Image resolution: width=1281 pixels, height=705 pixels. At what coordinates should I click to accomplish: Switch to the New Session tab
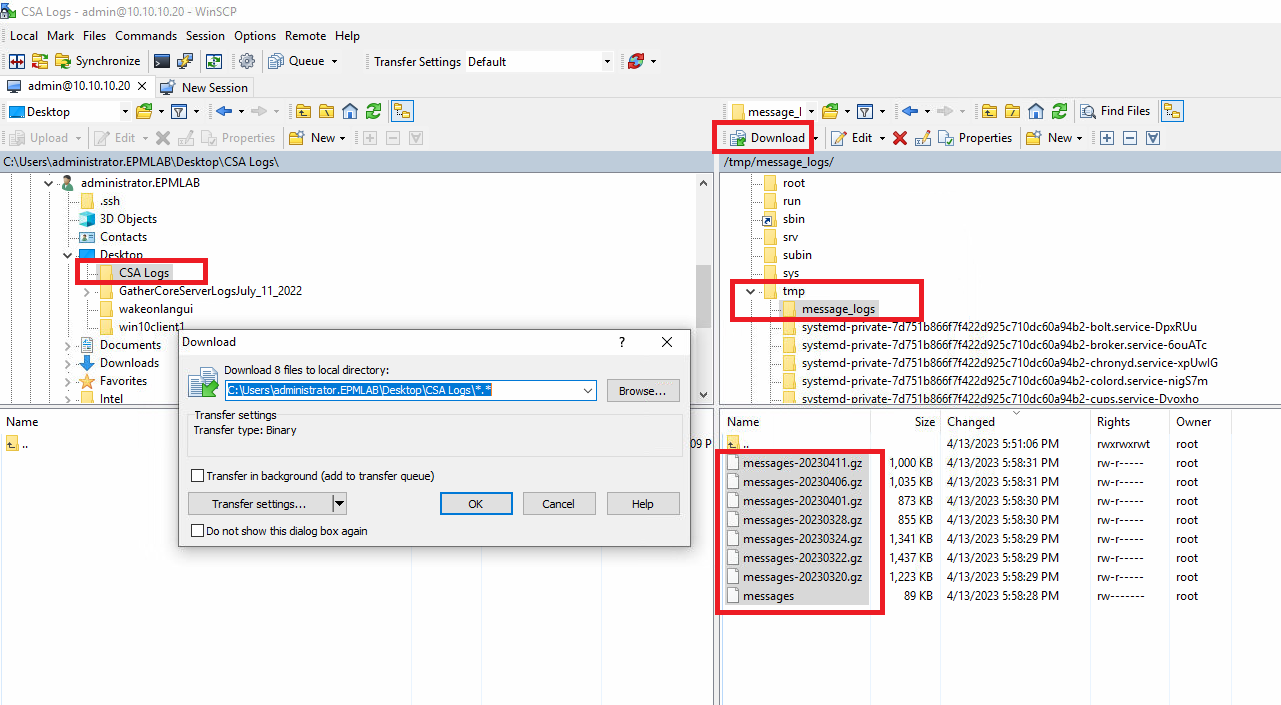204,87
